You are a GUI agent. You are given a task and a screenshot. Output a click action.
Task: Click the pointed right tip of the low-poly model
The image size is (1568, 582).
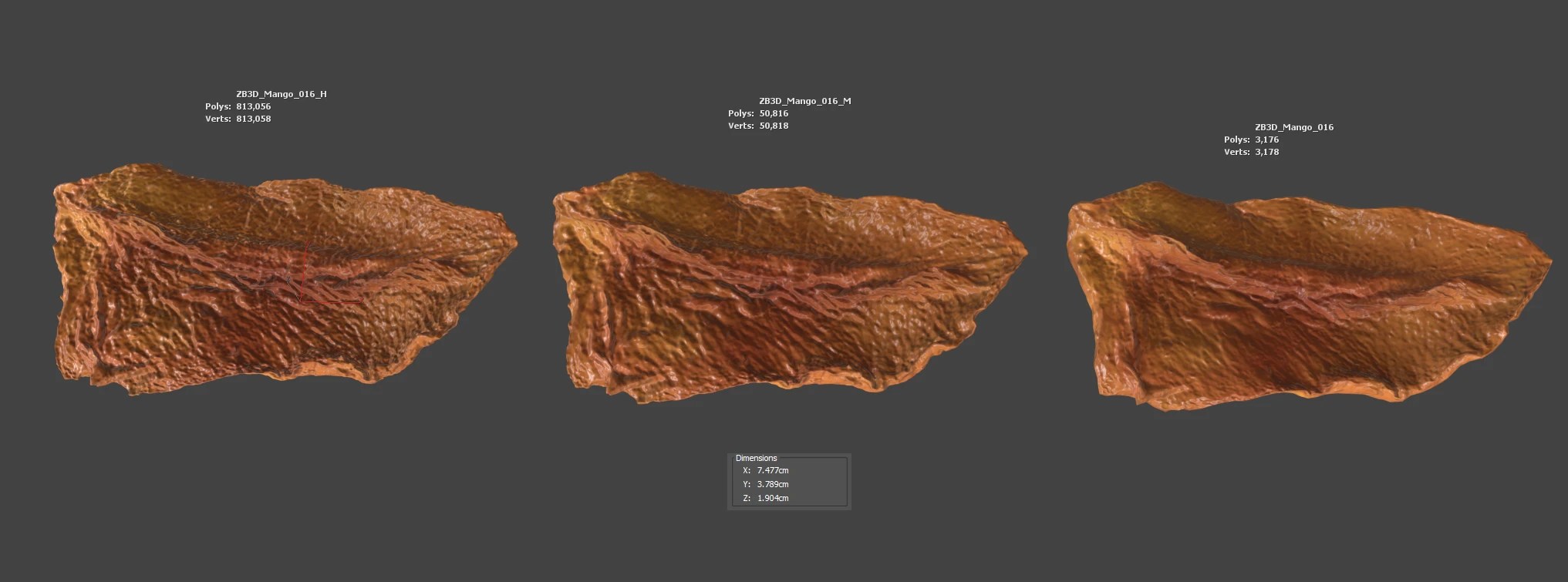1547,262
